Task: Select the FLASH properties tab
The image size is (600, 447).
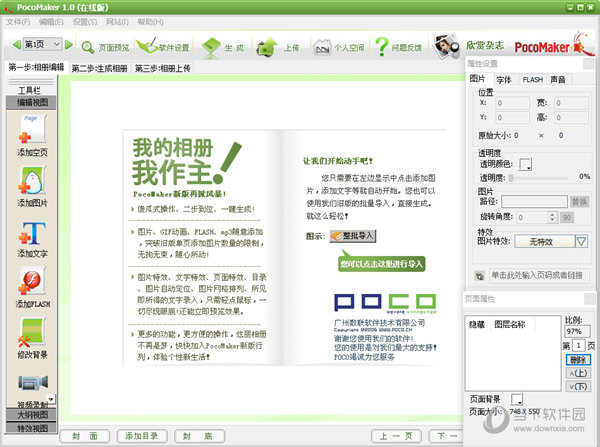Action: pos(533,80)
